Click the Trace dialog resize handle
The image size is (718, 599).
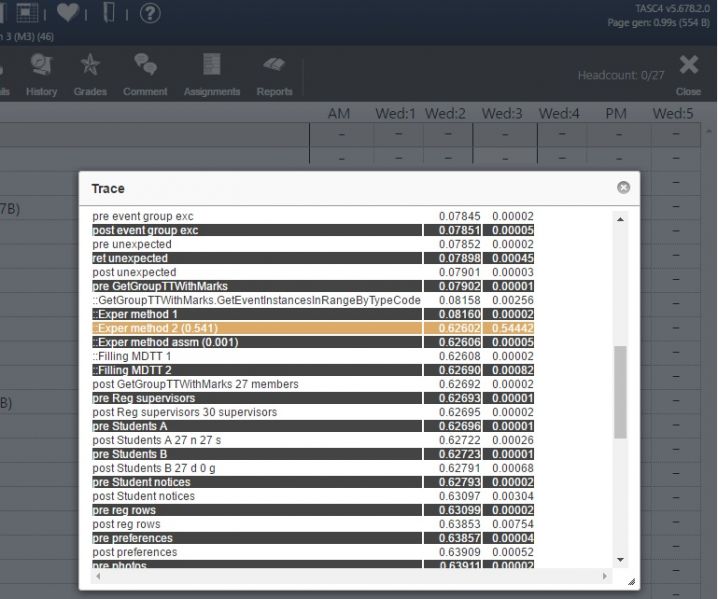pos(630,582)
